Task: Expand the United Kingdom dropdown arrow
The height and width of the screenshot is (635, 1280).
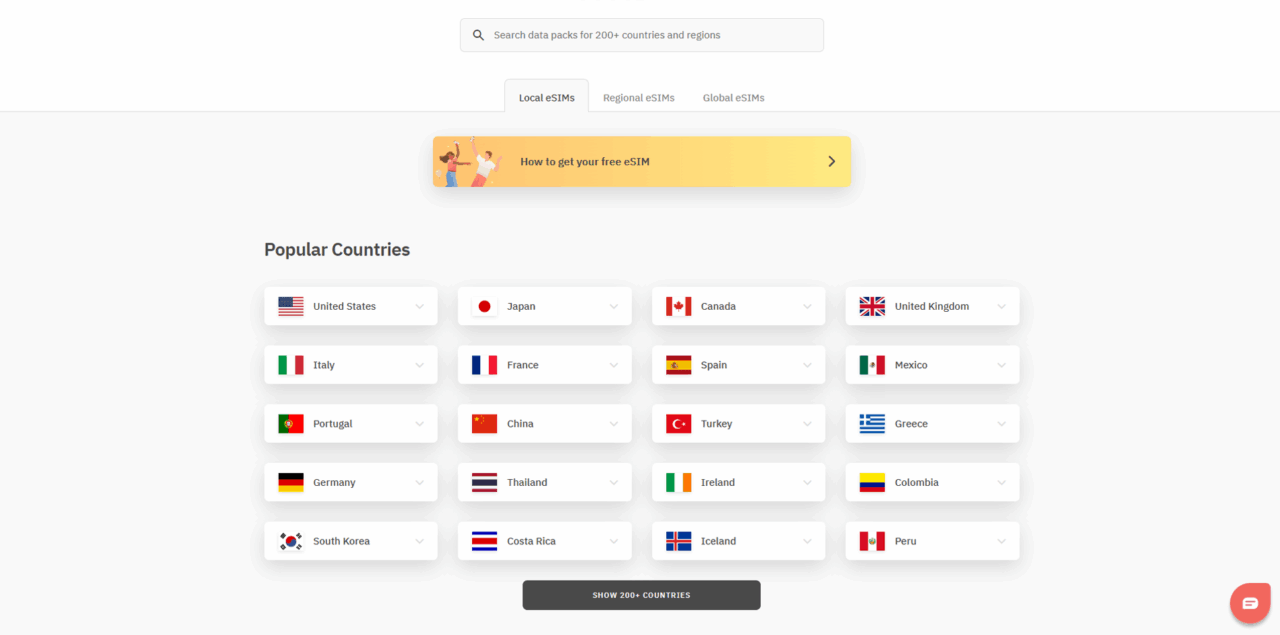Action: (1001, 307)
